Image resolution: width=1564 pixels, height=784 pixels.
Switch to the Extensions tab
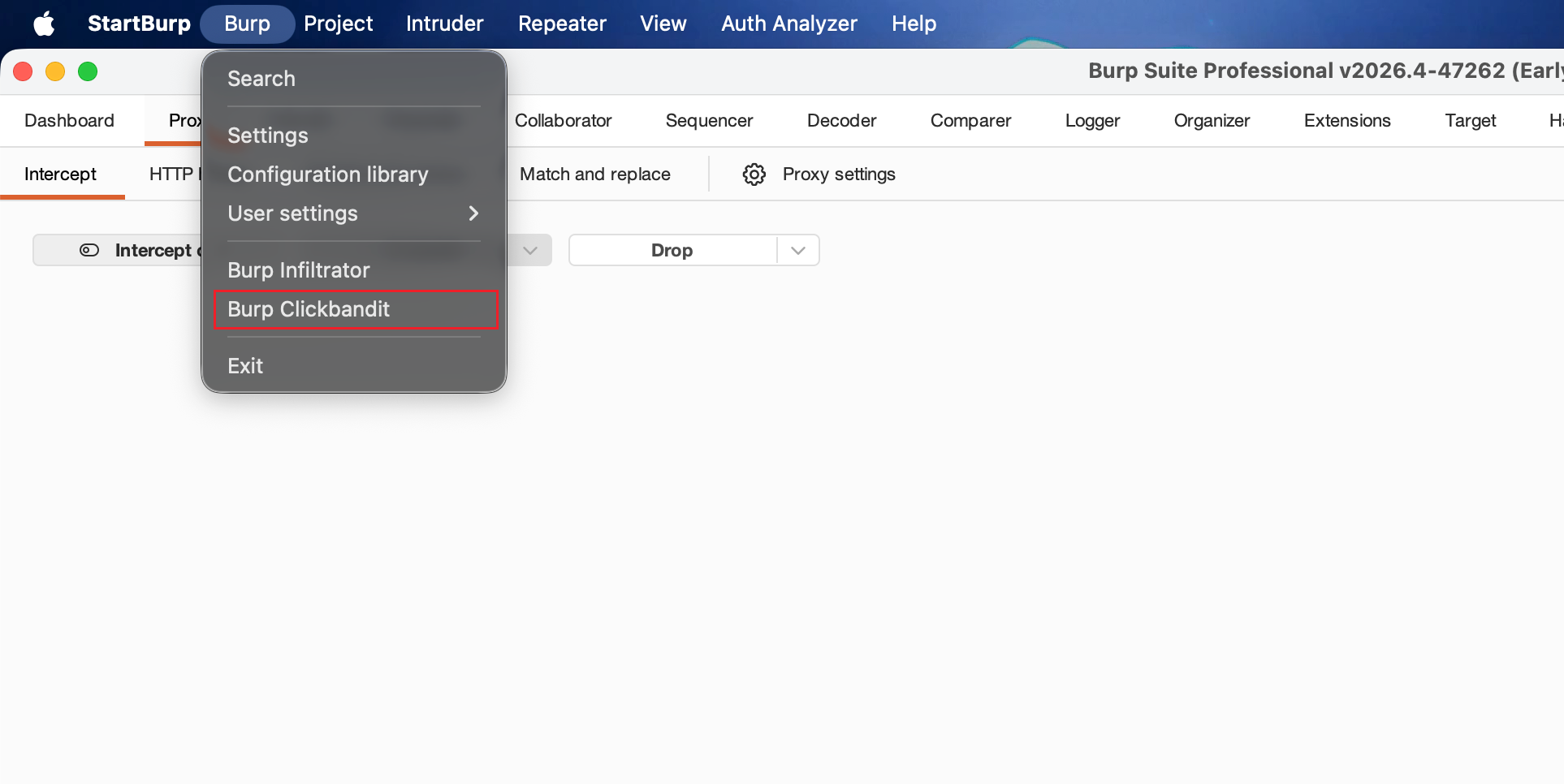1348,121
